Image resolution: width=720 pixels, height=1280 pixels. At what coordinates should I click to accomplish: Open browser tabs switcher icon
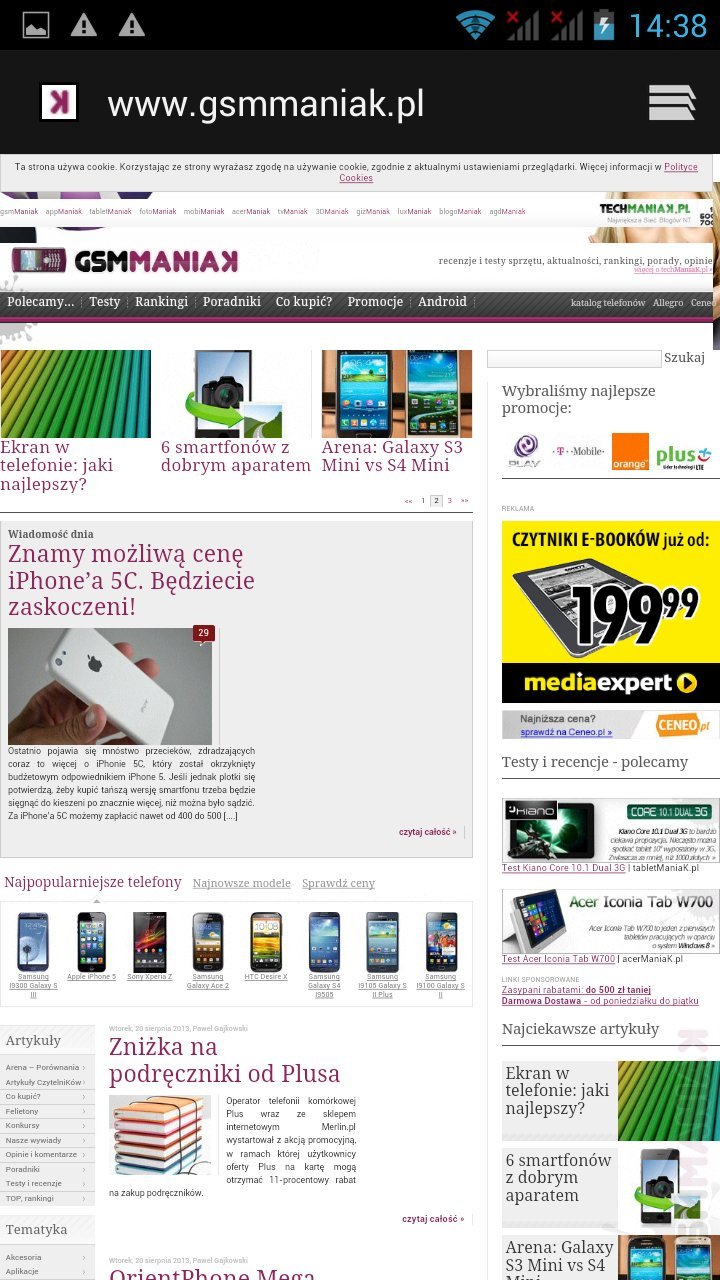pos(672,103)
